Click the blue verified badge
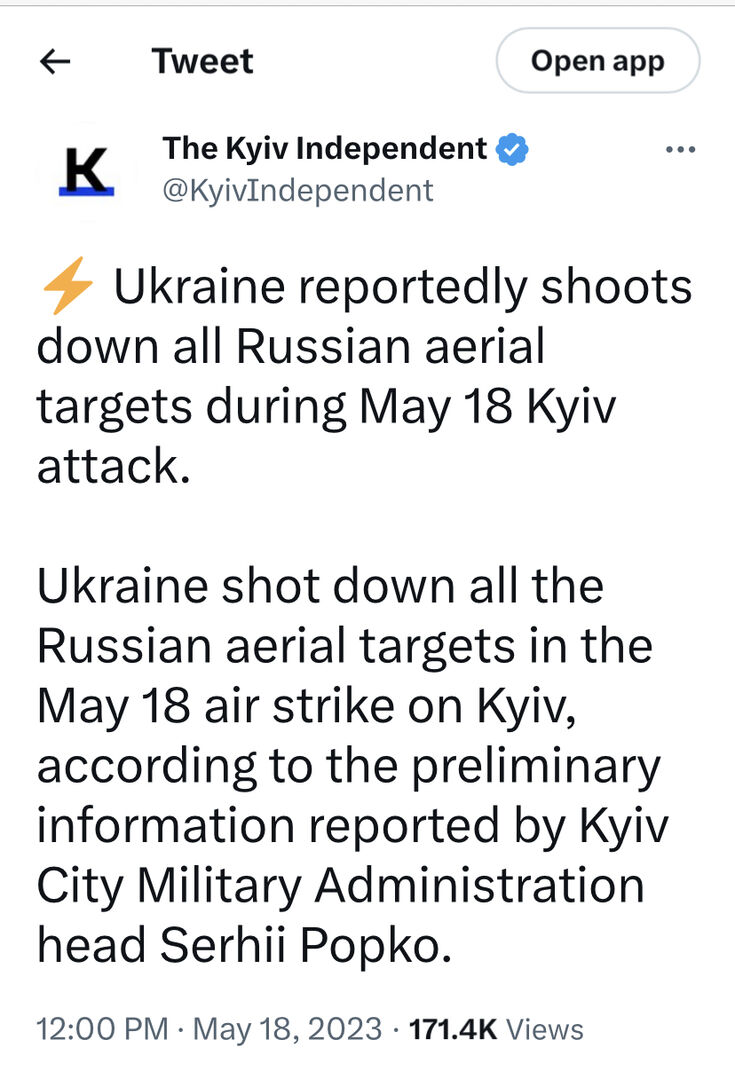Screen dimensions: 735x1079 pyautogui.click(x=514, y=150)
